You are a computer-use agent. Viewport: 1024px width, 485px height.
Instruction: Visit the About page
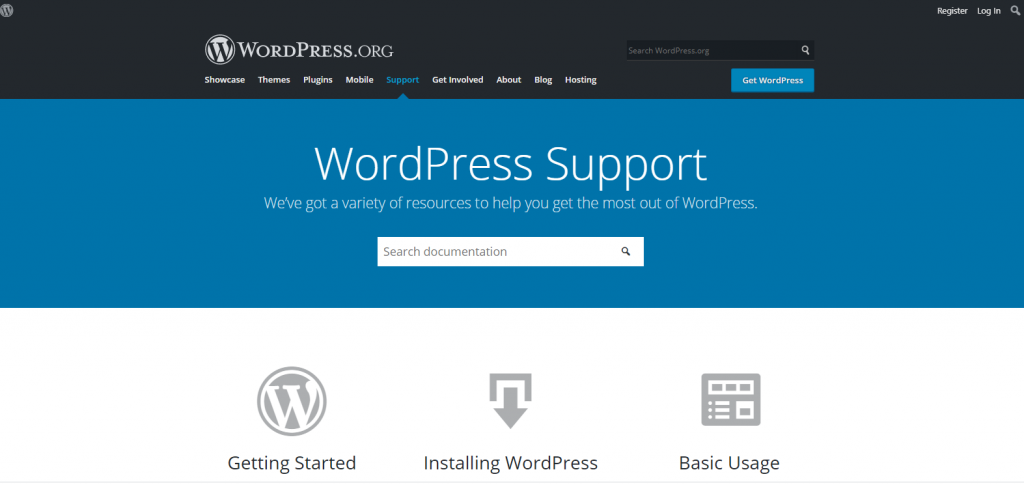coord(509,80)
